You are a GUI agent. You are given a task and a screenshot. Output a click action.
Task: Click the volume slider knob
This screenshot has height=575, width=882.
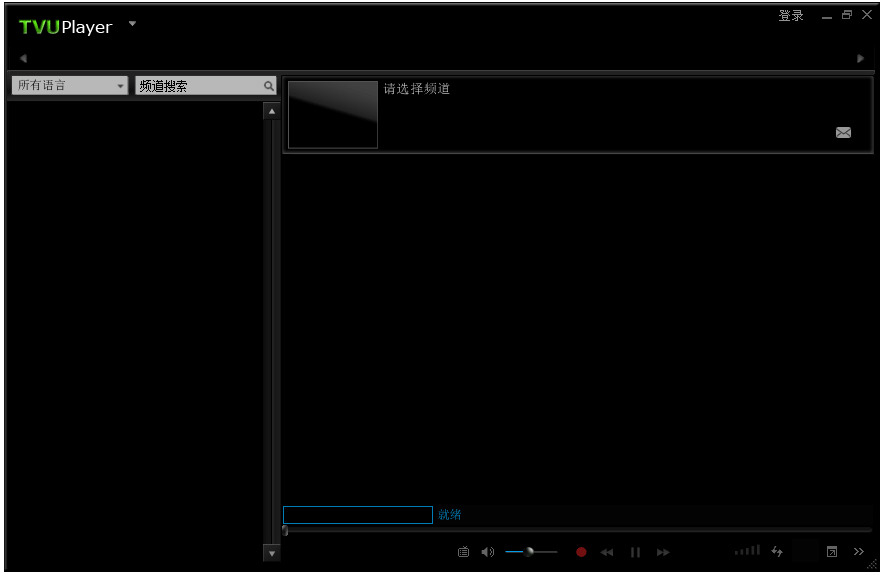[529, 551]
